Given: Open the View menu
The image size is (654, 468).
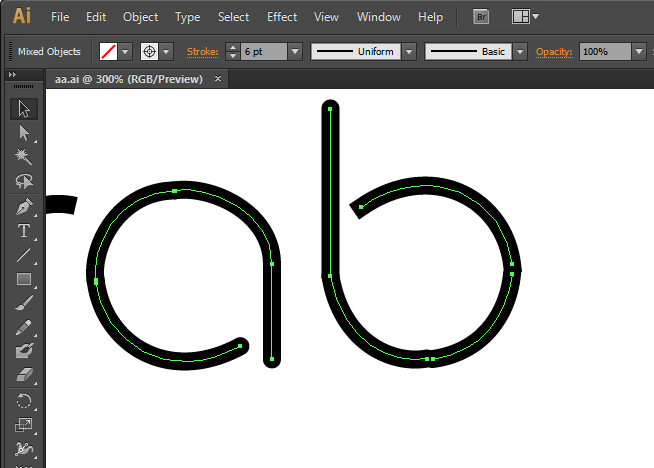Looking at the screenshot, I should [326, 17].
